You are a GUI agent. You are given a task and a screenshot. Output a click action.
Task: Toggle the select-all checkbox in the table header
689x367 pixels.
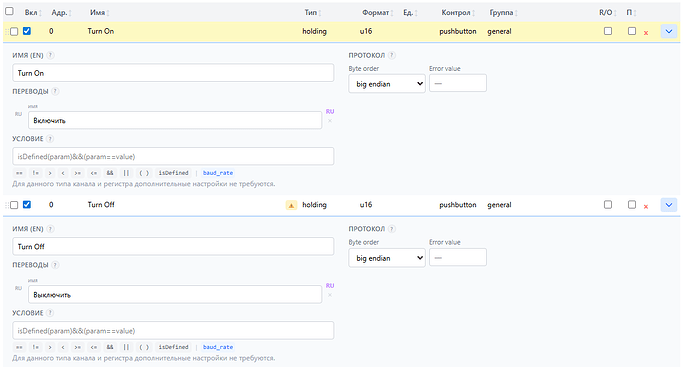click(9, 11)
